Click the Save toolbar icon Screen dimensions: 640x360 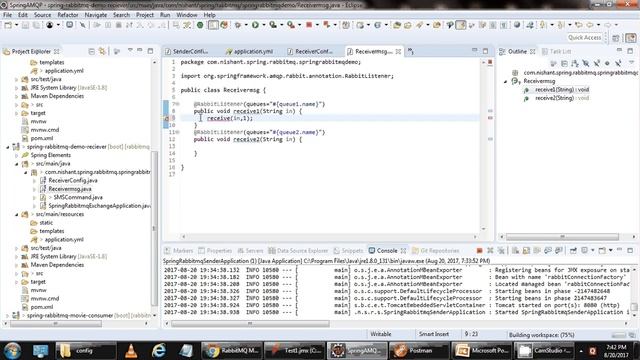pyautogui.click(x=25, y=25)
